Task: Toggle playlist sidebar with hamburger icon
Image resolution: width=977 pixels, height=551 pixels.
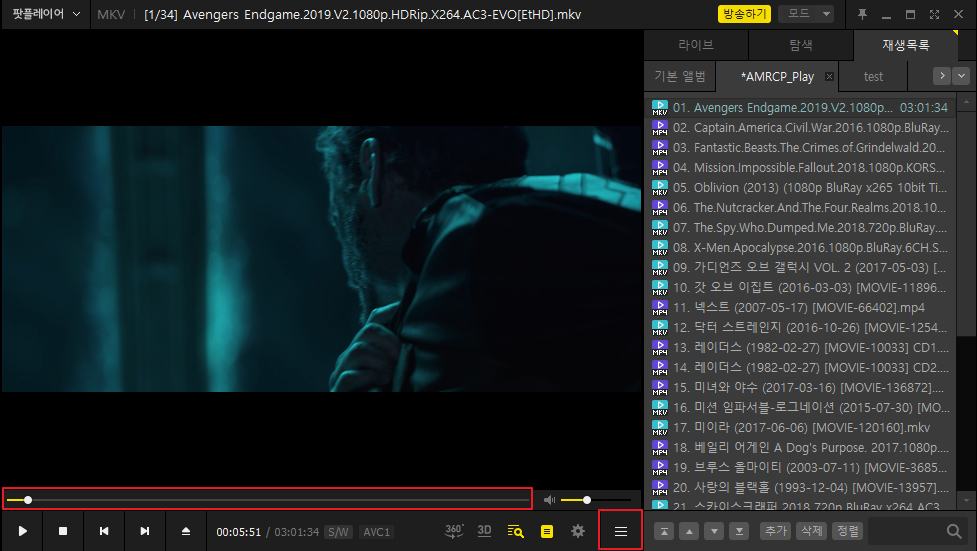Action: 620,531
